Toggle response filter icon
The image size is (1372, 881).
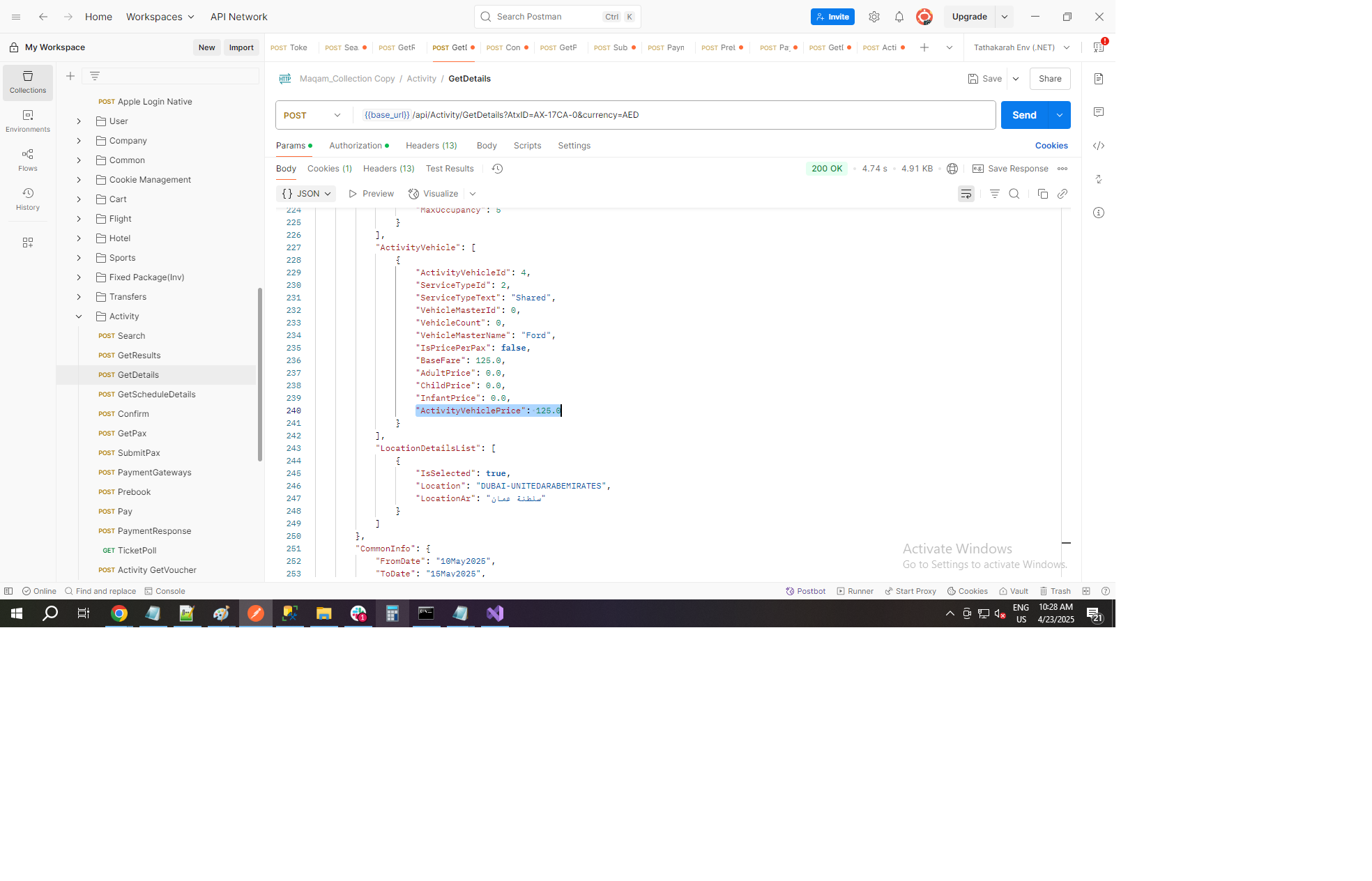(x=995, y=194)
